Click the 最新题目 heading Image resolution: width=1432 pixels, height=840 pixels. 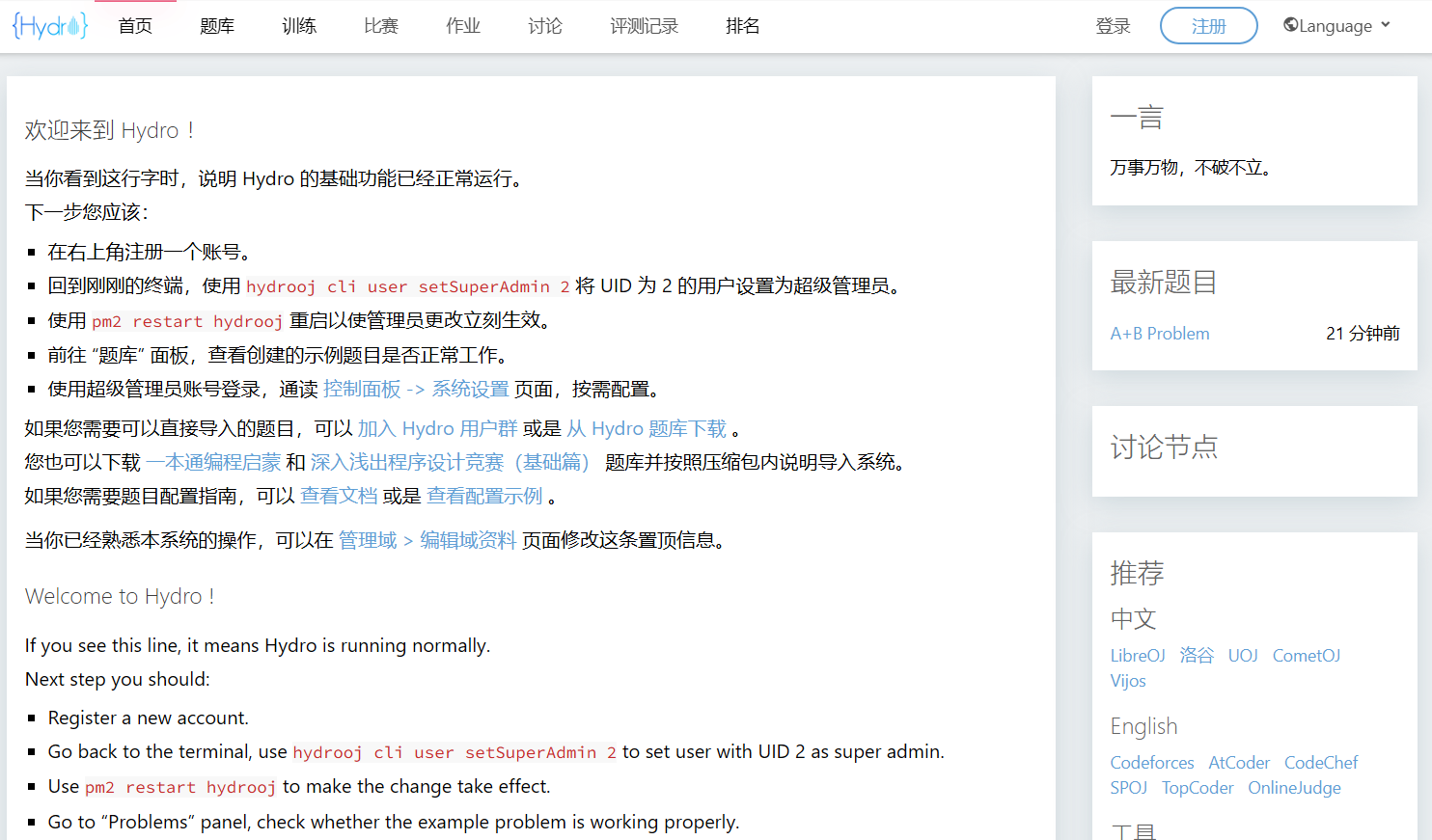(1164, 283)
